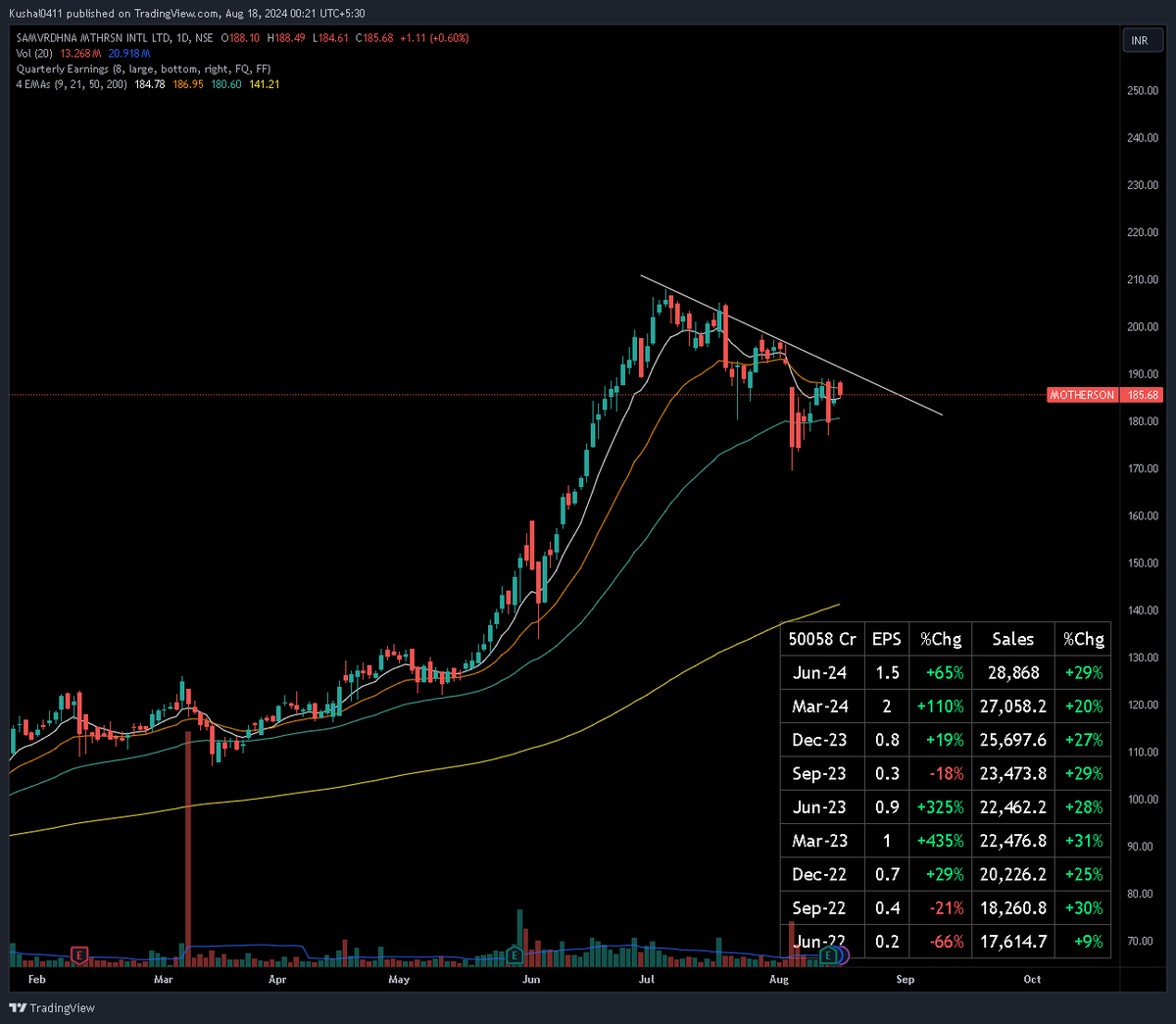Select the Sales column header in the earnings table

tap(1012, 639)
